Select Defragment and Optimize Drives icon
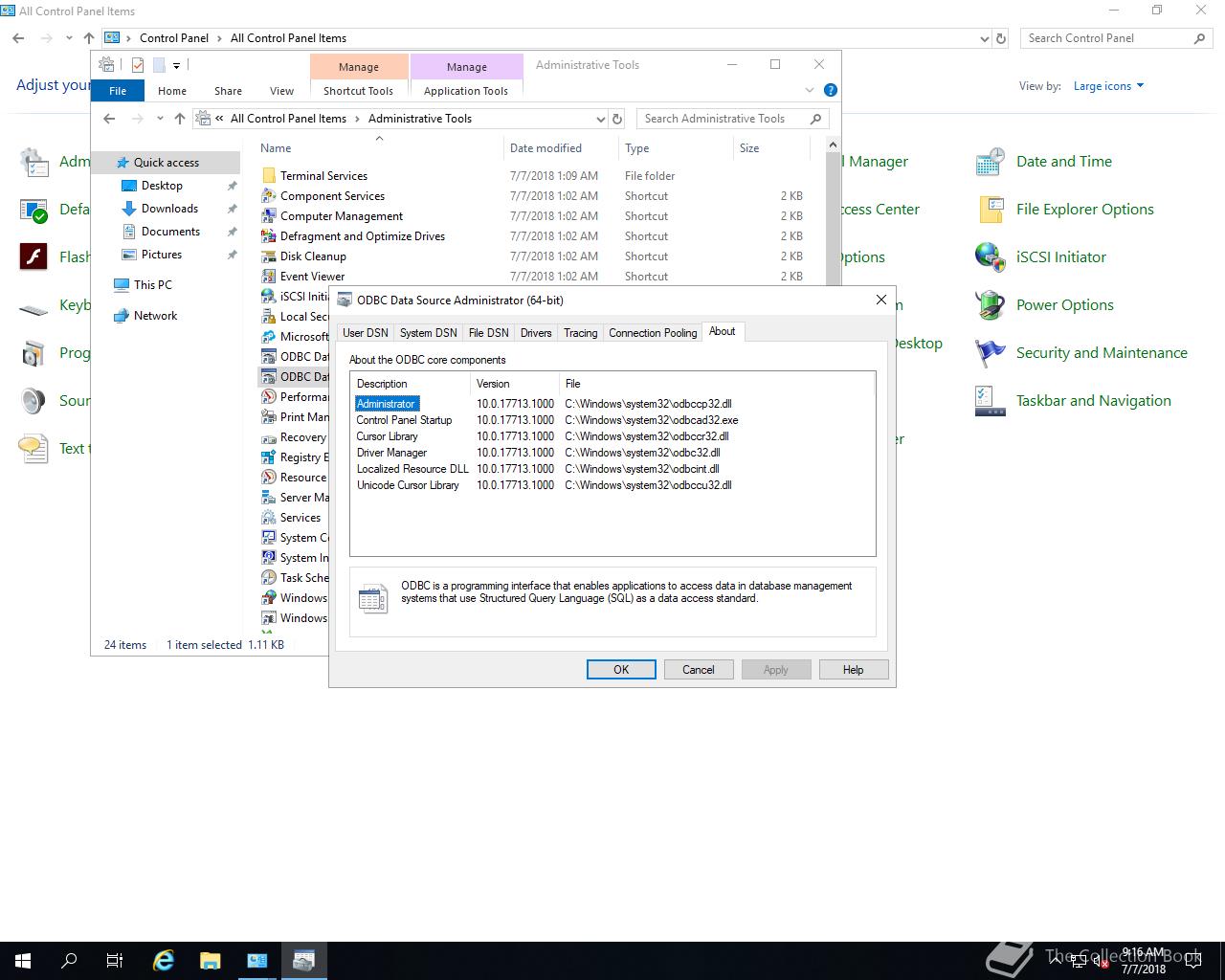The height and width of the screenshot is (980, 1225). (x=269, y=236)
